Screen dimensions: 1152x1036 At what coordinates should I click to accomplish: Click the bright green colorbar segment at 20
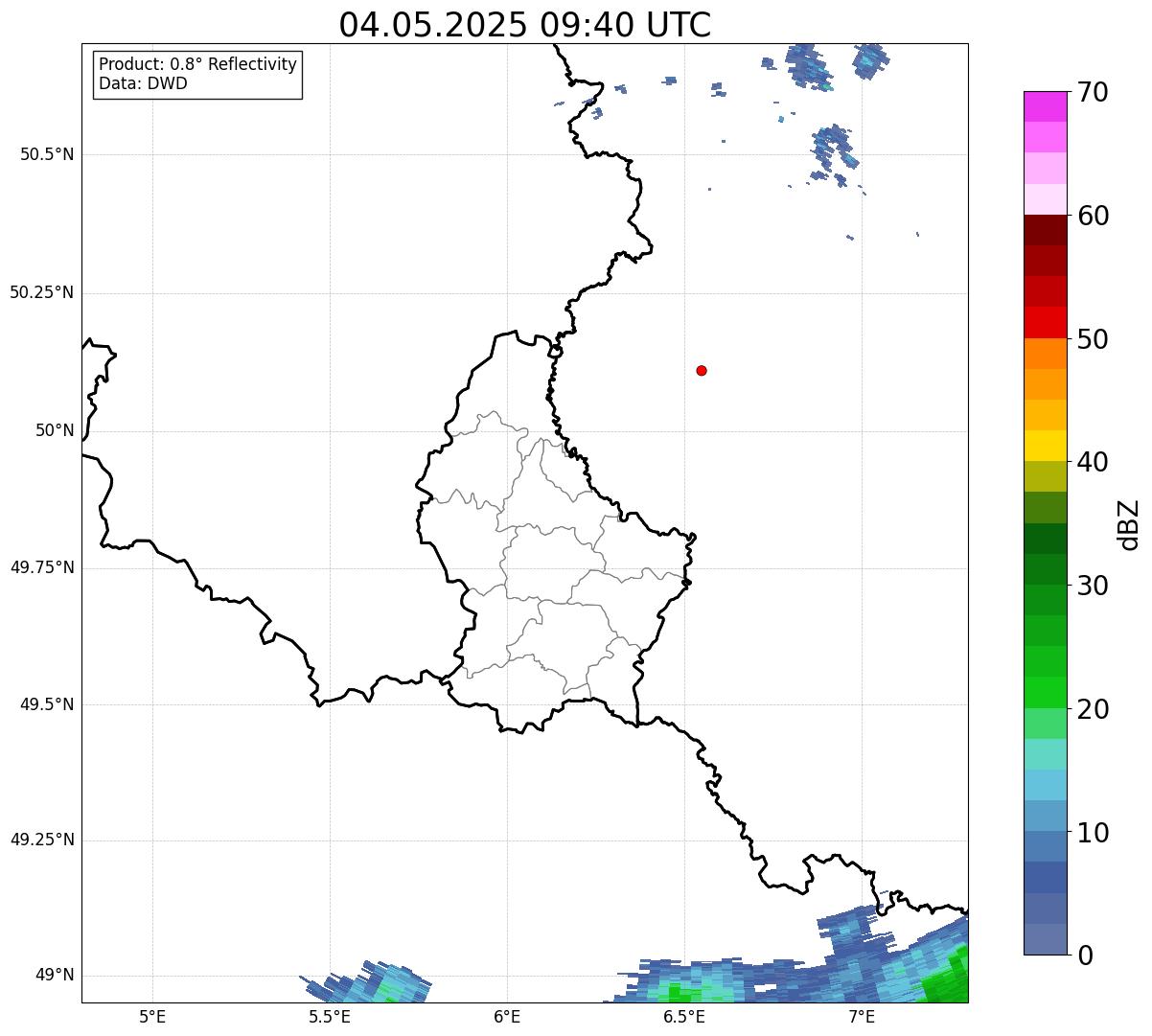coord(1046,693)
